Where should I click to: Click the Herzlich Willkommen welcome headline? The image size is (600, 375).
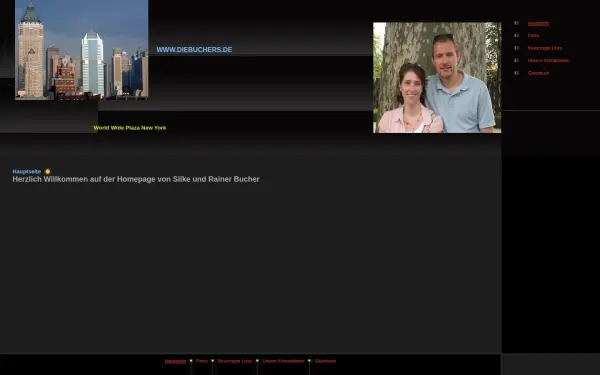click(x=136, y=179)
